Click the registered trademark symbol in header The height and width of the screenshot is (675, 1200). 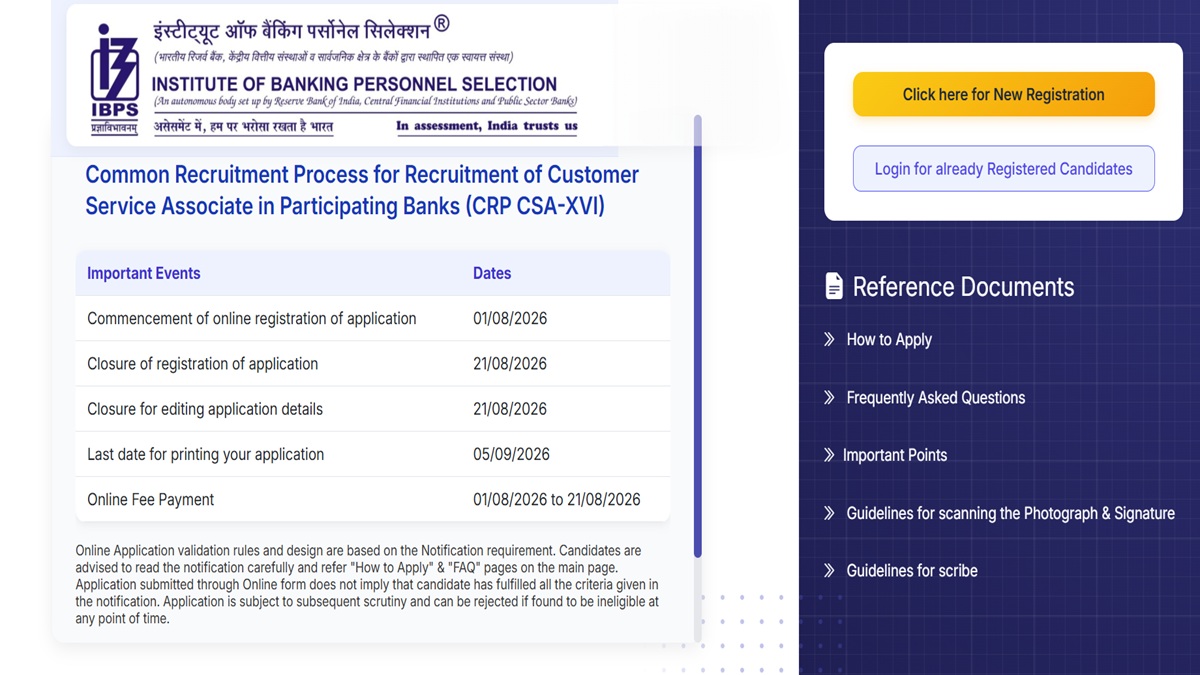[442, 23]
